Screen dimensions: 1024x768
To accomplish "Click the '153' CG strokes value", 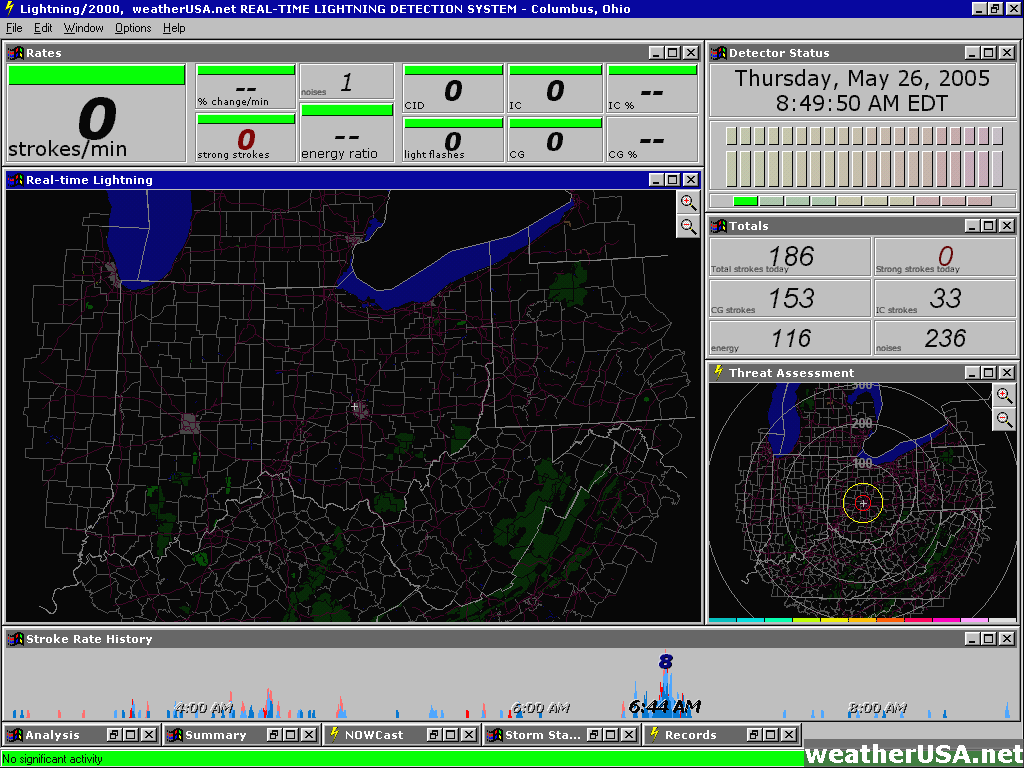I will tap(791, 298).
